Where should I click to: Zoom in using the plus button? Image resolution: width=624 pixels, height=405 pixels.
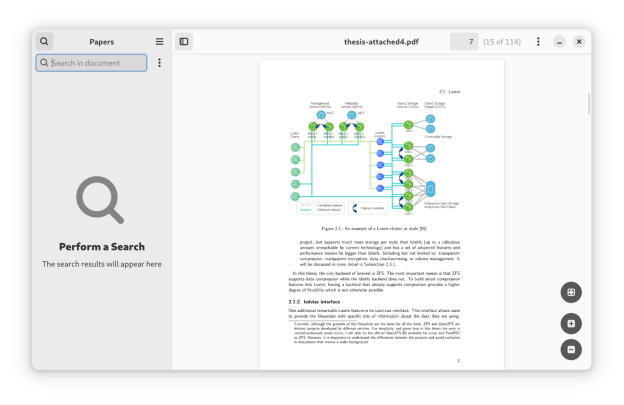571,324
